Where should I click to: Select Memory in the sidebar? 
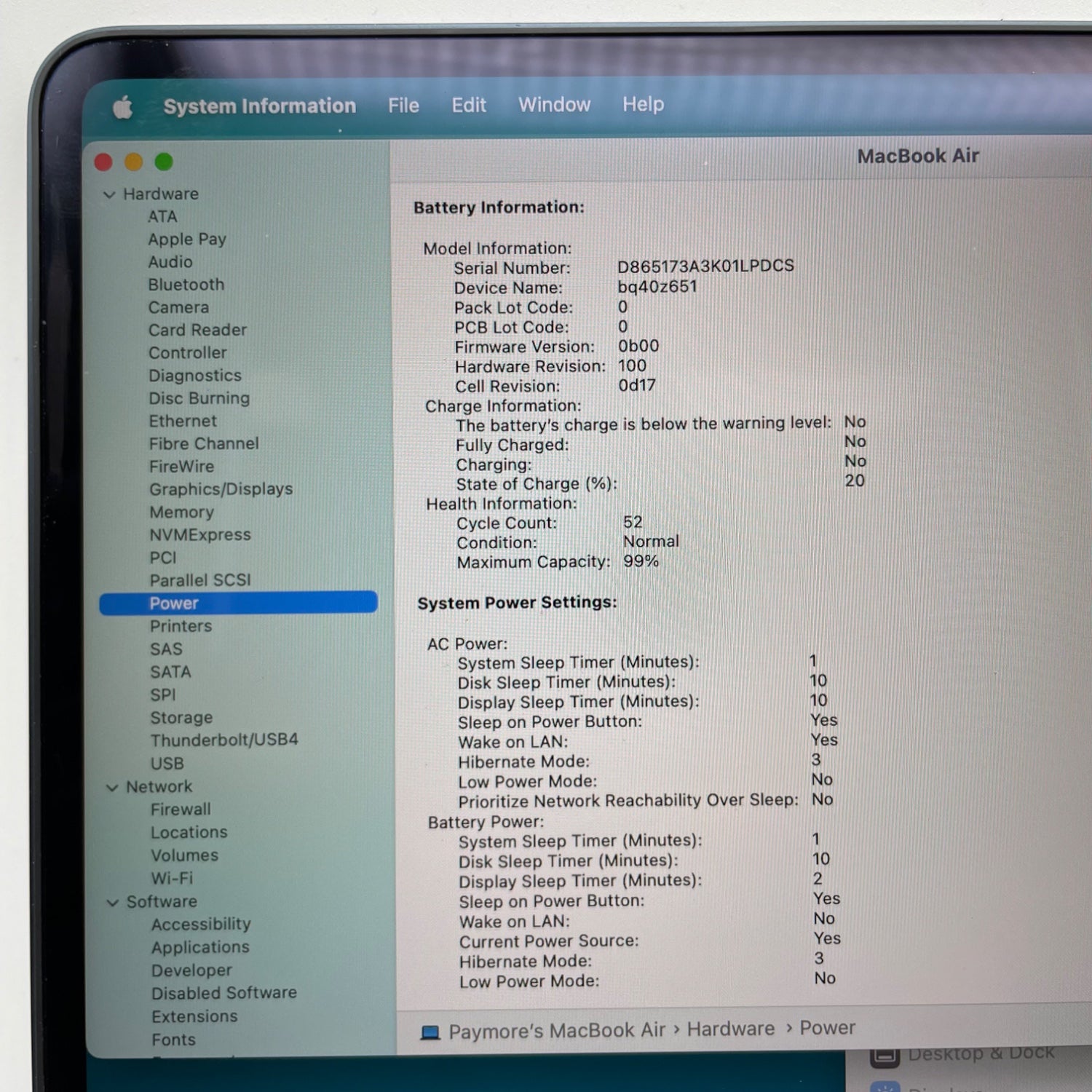pos(182,513)
